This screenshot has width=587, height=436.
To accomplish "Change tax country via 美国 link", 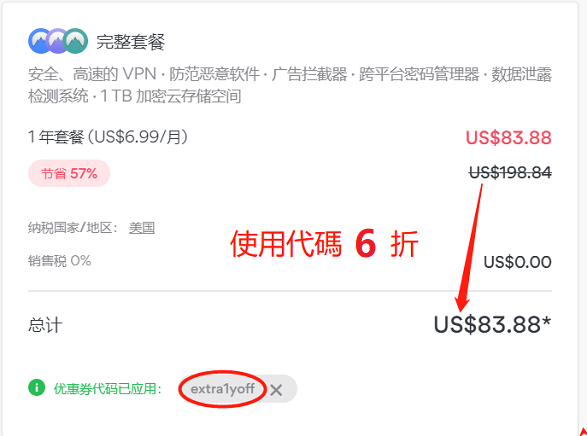I will 142,228.
